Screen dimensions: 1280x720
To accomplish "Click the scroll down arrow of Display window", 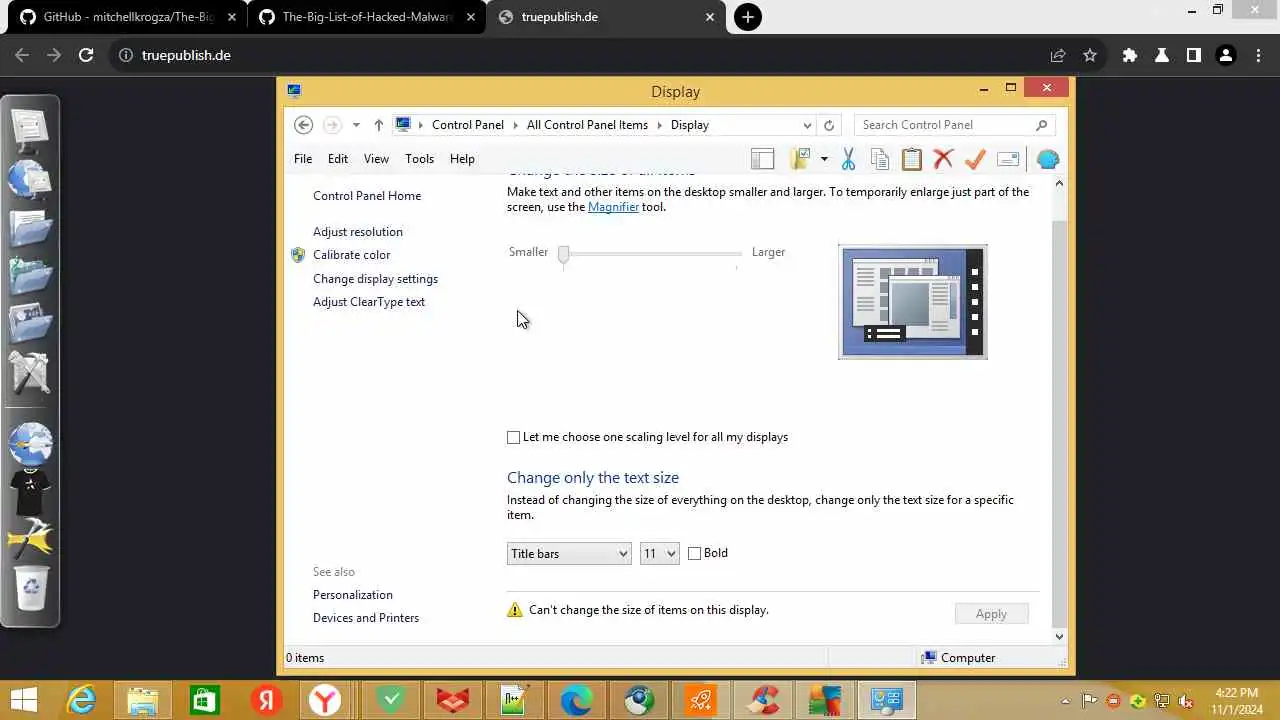I will [x=1060, y=636].
